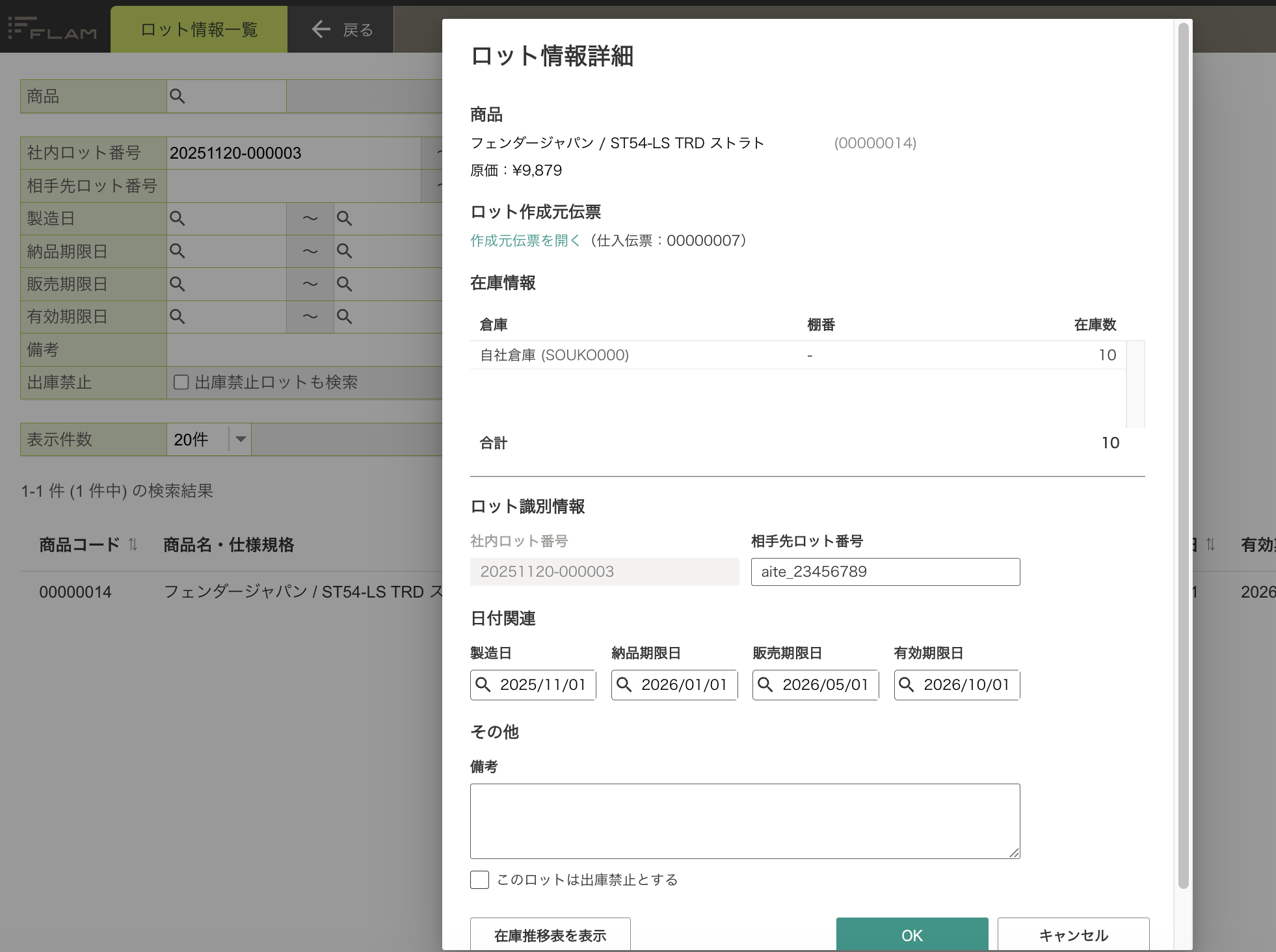Click the 社内ロット番号 filter field 20251120-000003
Image resolution: width=1276 pixels, height=952 pixels.
[294, 153]
